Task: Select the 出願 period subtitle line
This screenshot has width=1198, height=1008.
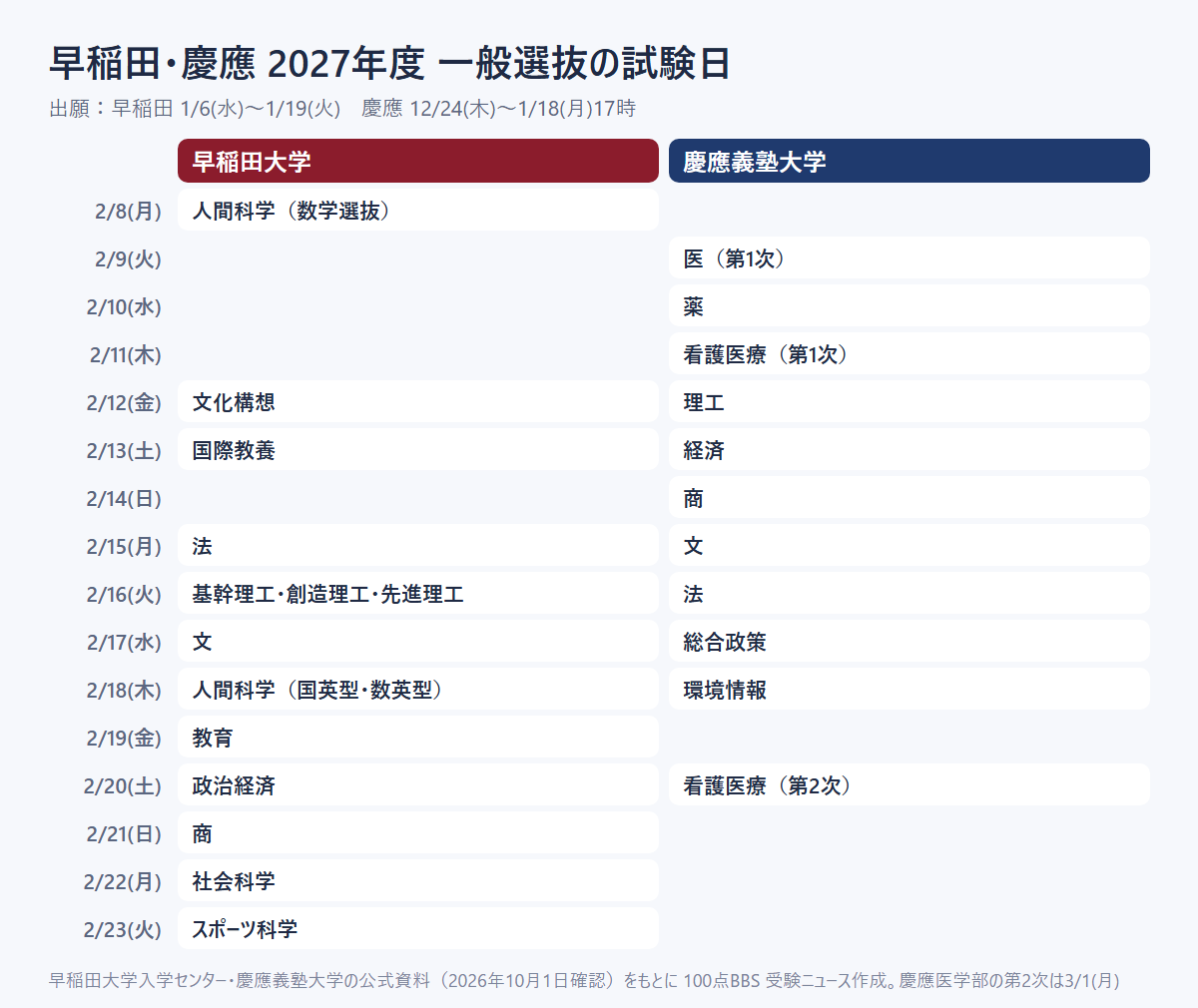Action: point(342,109)
